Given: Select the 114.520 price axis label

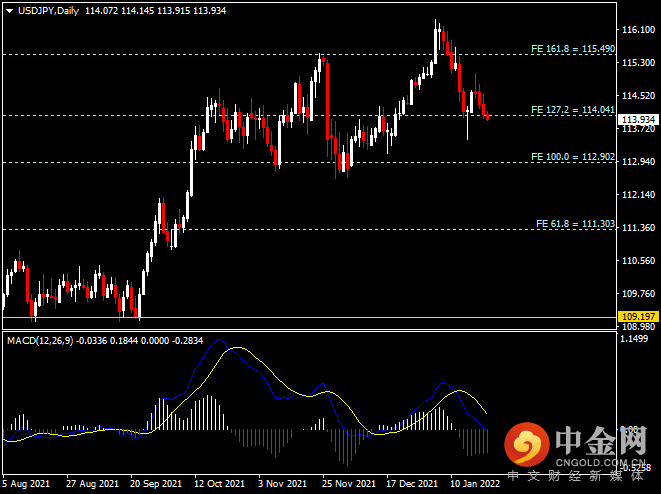Looking at the screenshot, I should pyautogui.click(x=638, y=96).
